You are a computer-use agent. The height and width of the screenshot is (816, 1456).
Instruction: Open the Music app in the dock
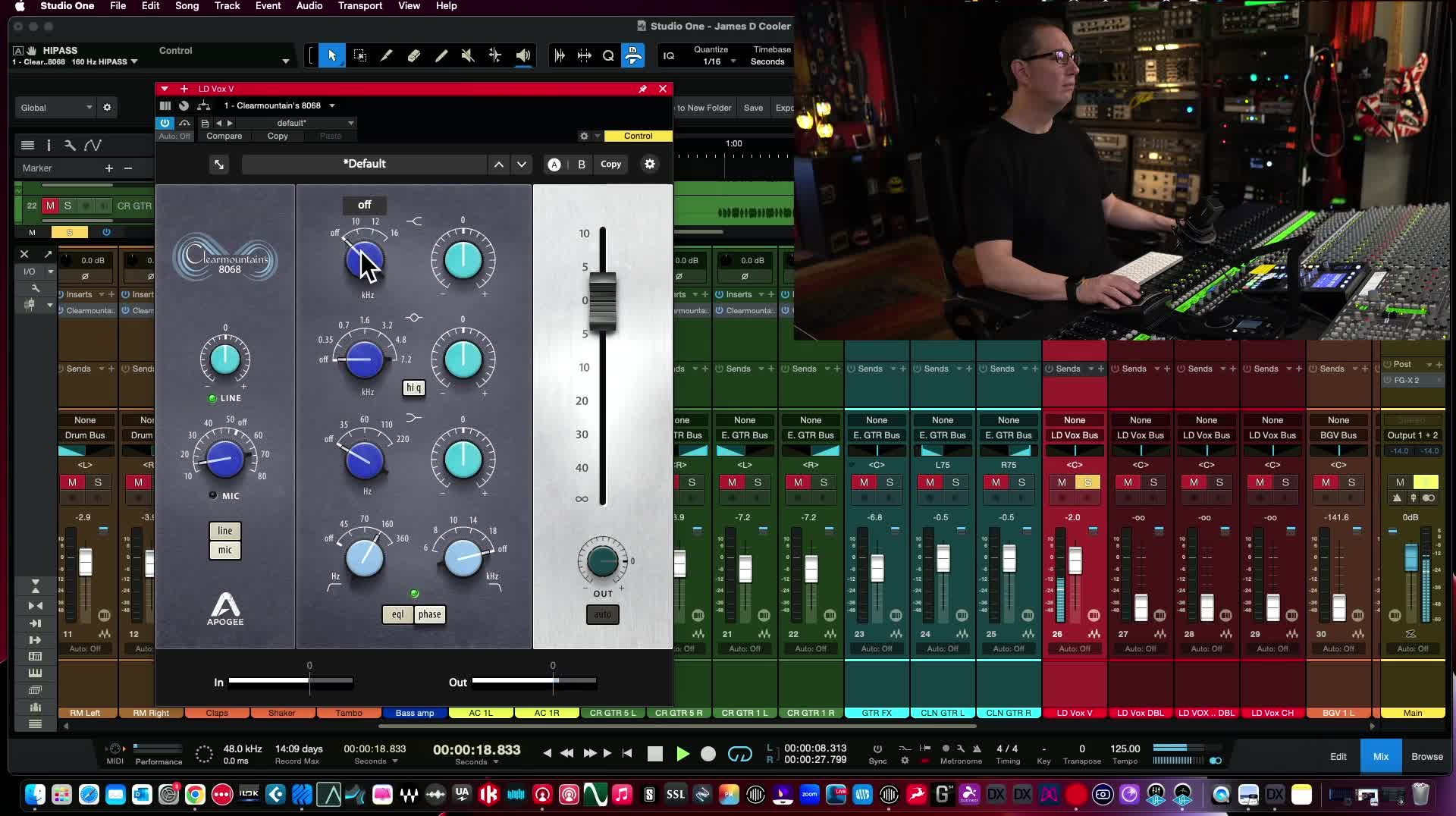click(622, 794)
